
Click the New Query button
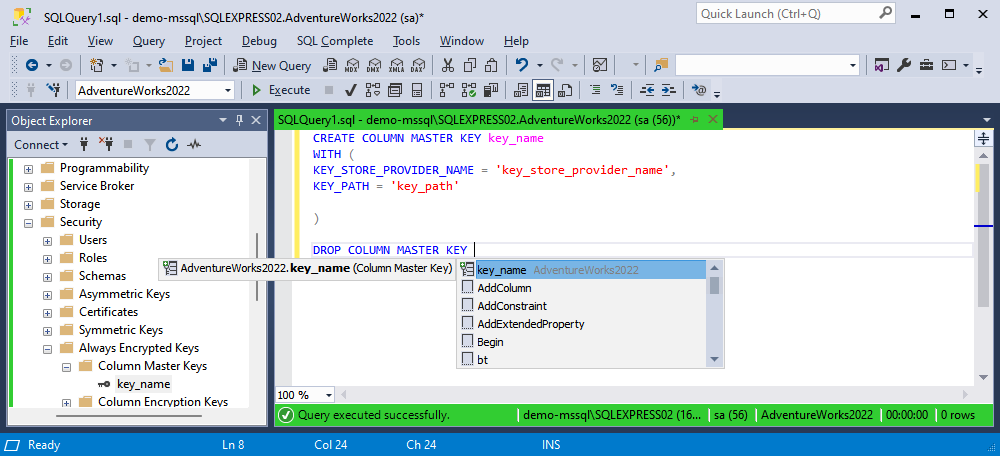click(x=272, y=65)
